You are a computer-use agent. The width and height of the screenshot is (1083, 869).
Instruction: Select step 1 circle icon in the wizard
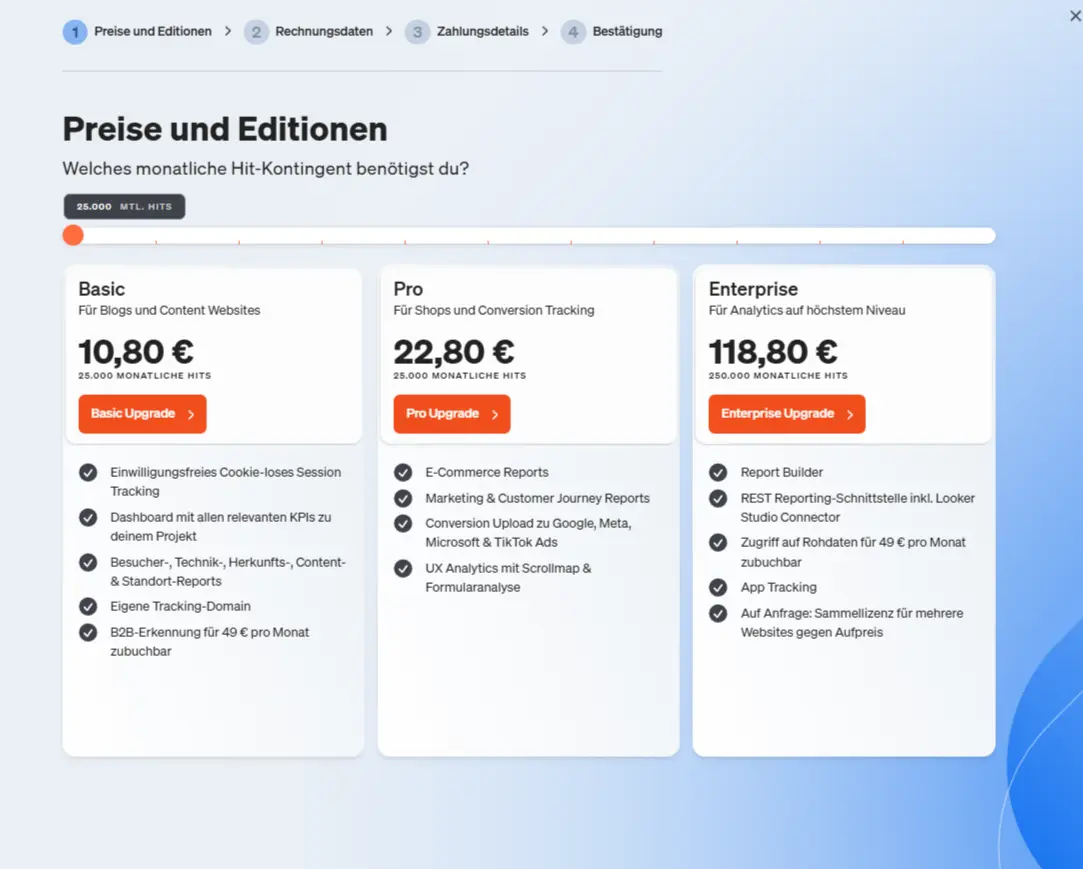[x=75, y=32]
